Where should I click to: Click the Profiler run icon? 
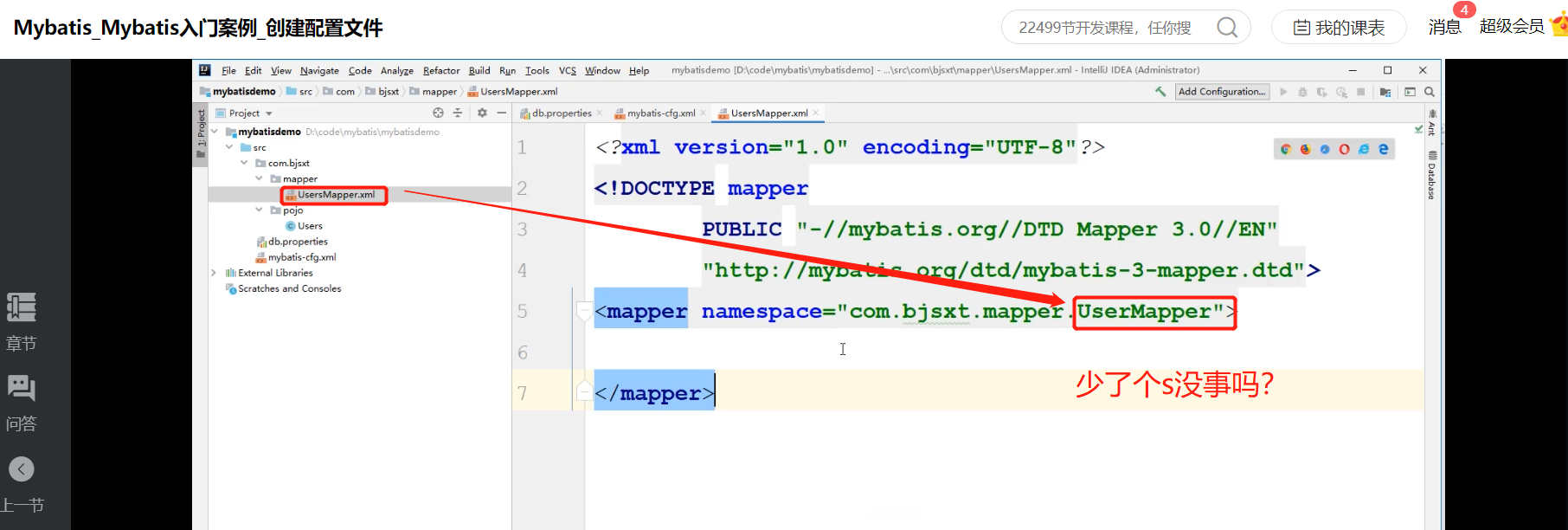click(1341, 92)
